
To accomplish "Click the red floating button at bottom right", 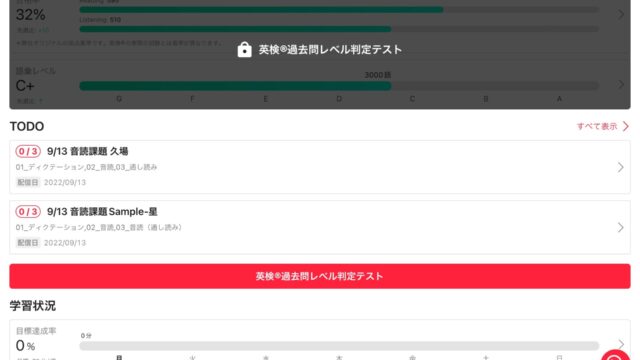I will point(615,355).
